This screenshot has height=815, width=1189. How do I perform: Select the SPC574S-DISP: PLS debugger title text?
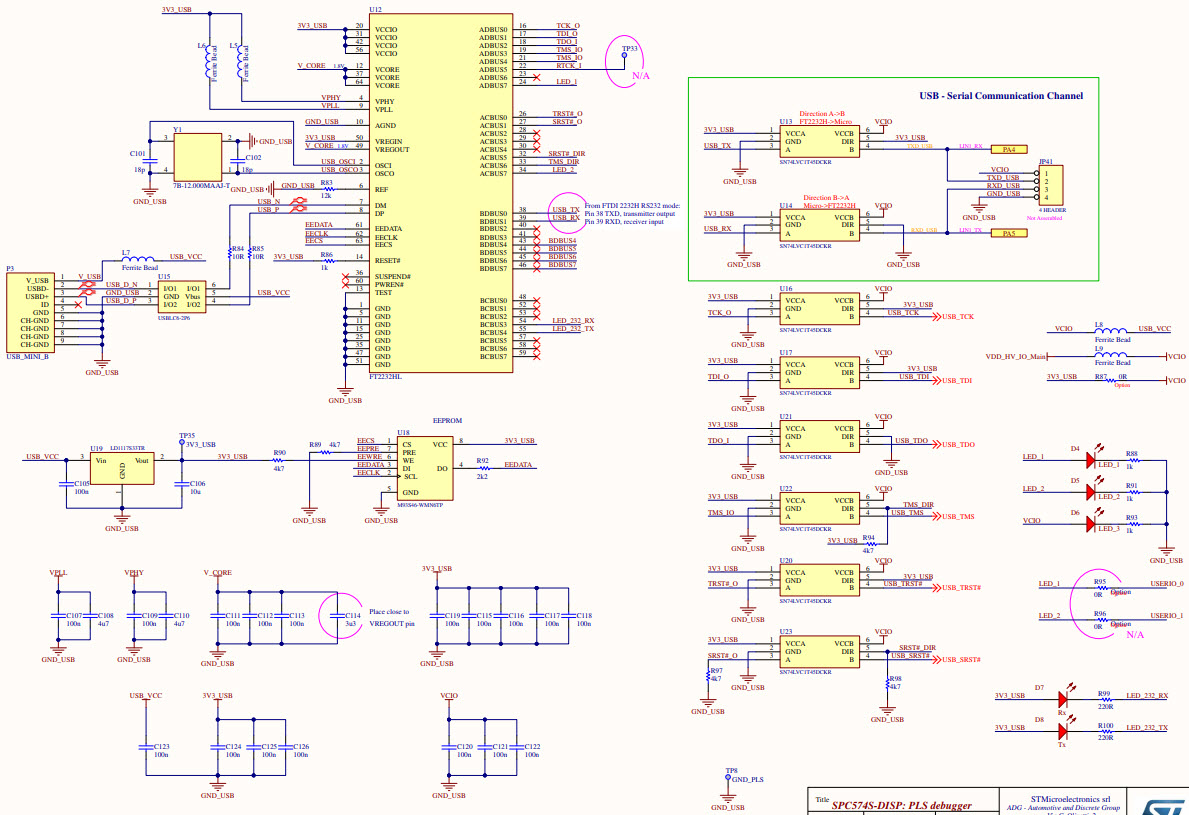coord(901,803)
